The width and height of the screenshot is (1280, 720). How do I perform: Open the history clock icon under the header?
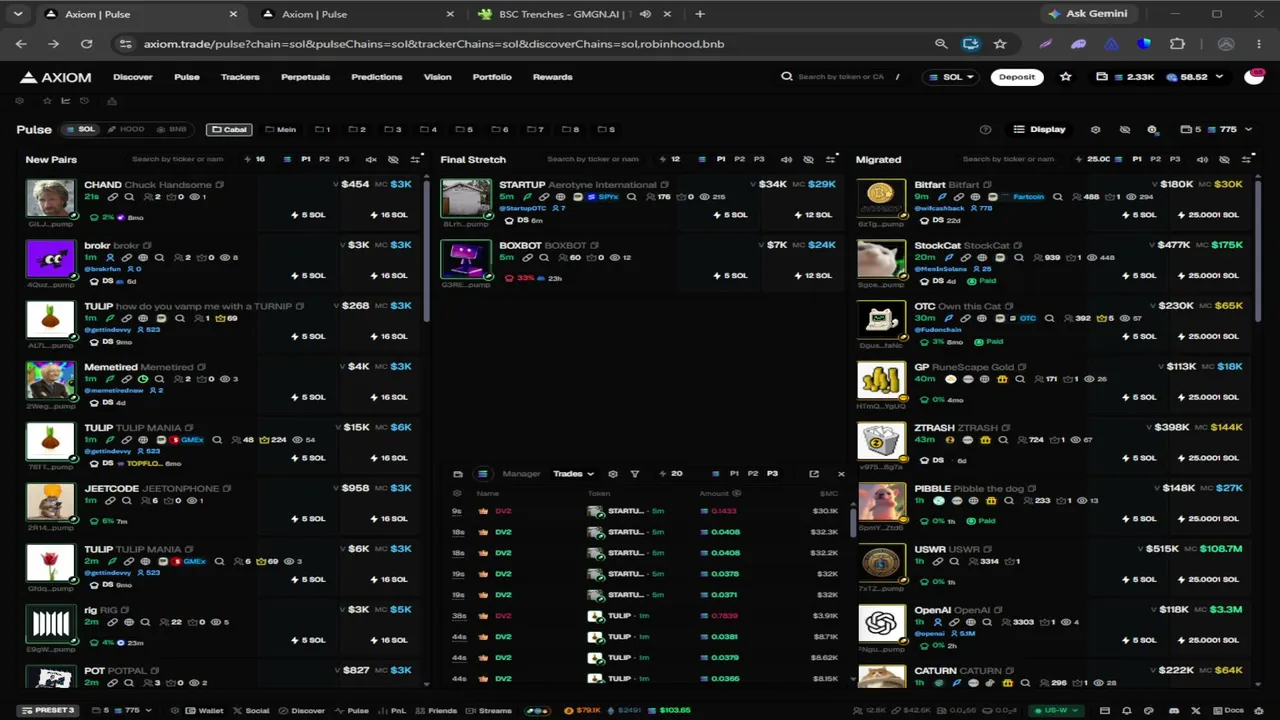click(x=84, y=101)
